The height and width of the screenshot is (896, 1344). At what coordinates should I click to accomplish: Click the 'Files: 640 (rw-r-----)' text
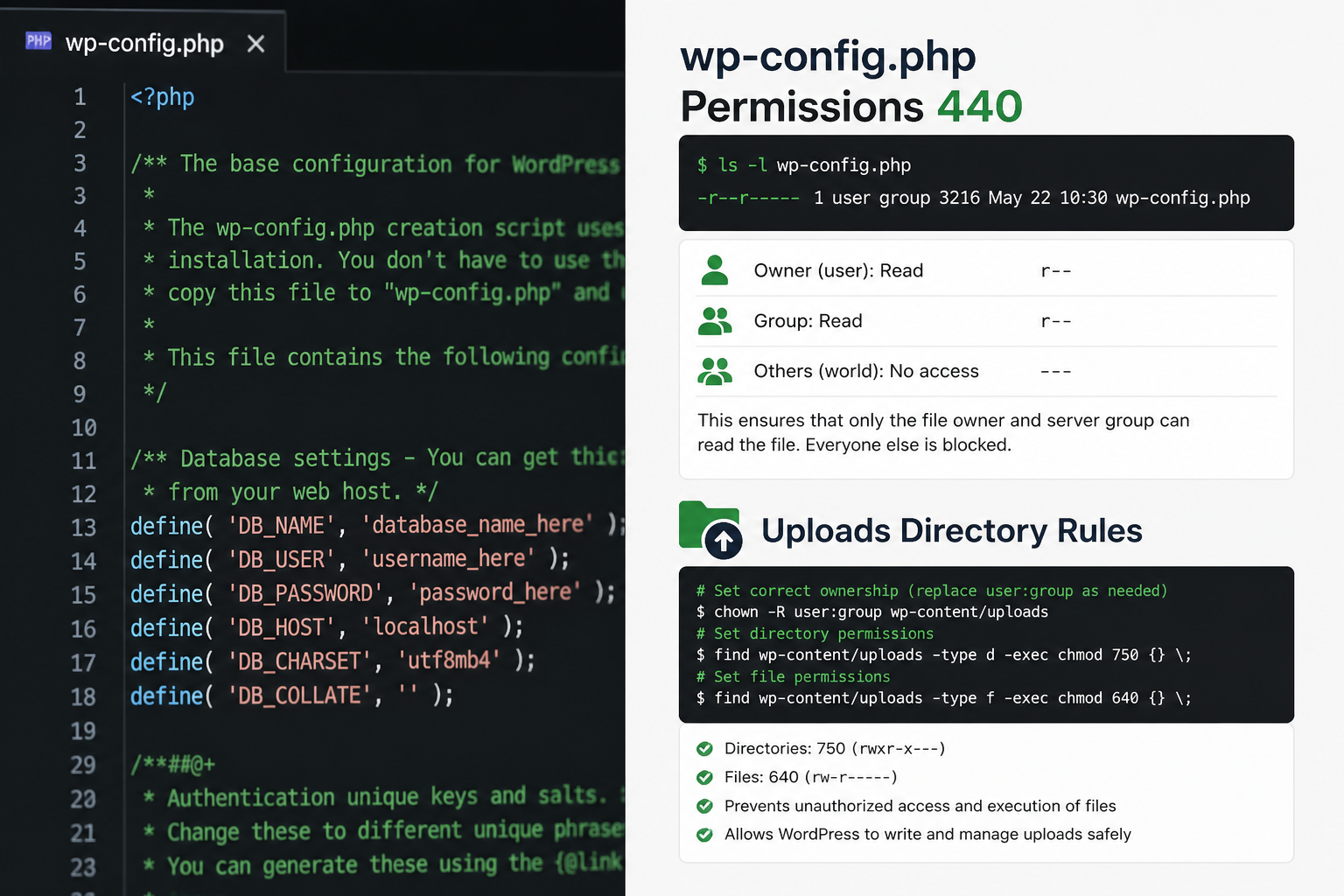point(810,777)
